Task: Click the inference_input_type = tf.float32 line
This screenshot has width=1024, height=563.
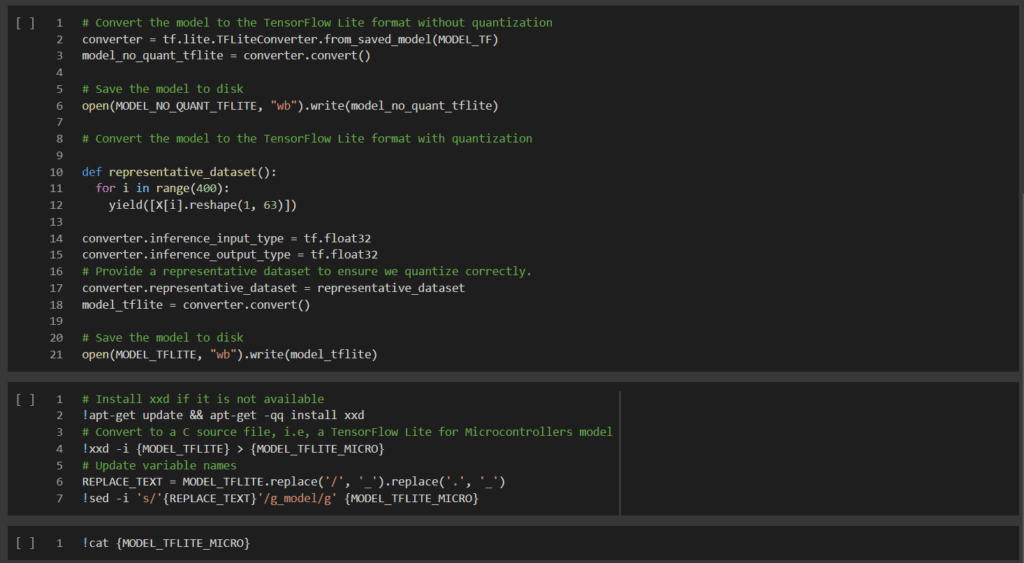Action: click(226, 238)
